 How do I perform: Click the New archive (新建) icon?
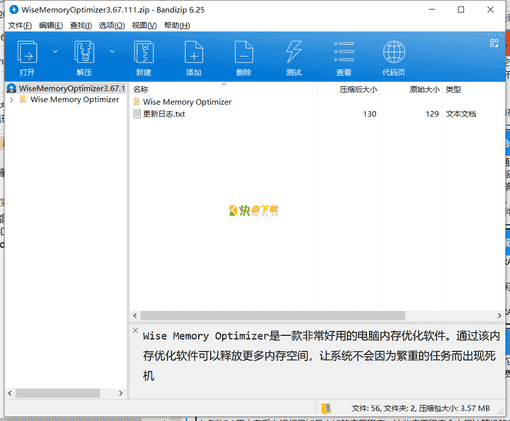point(144,52)
